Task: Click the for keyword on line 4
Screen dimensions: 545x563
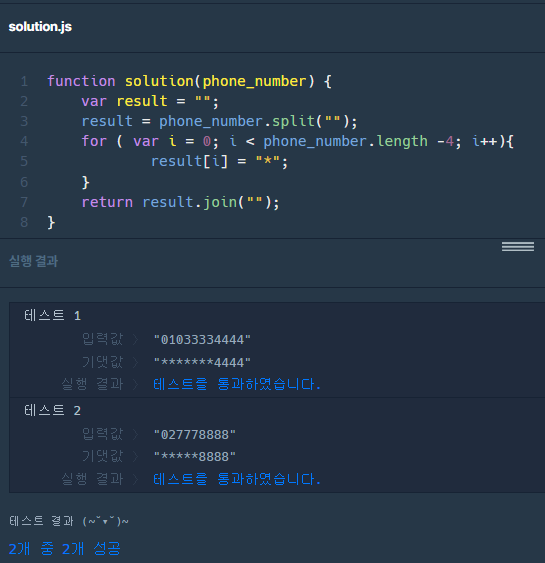Action: click(x=94, y=141)
